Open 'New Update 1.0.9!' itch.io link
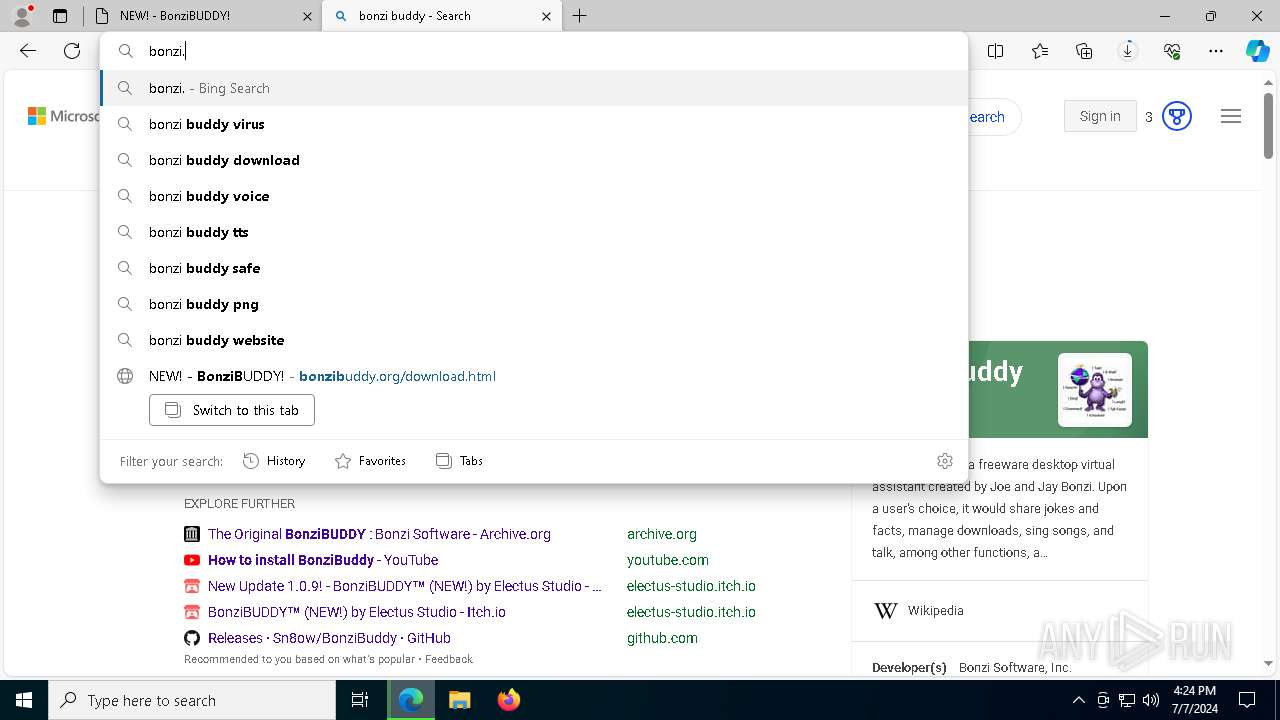This screenshot has width=1280, height=720. pyautogui.click(x=405, y=586)
